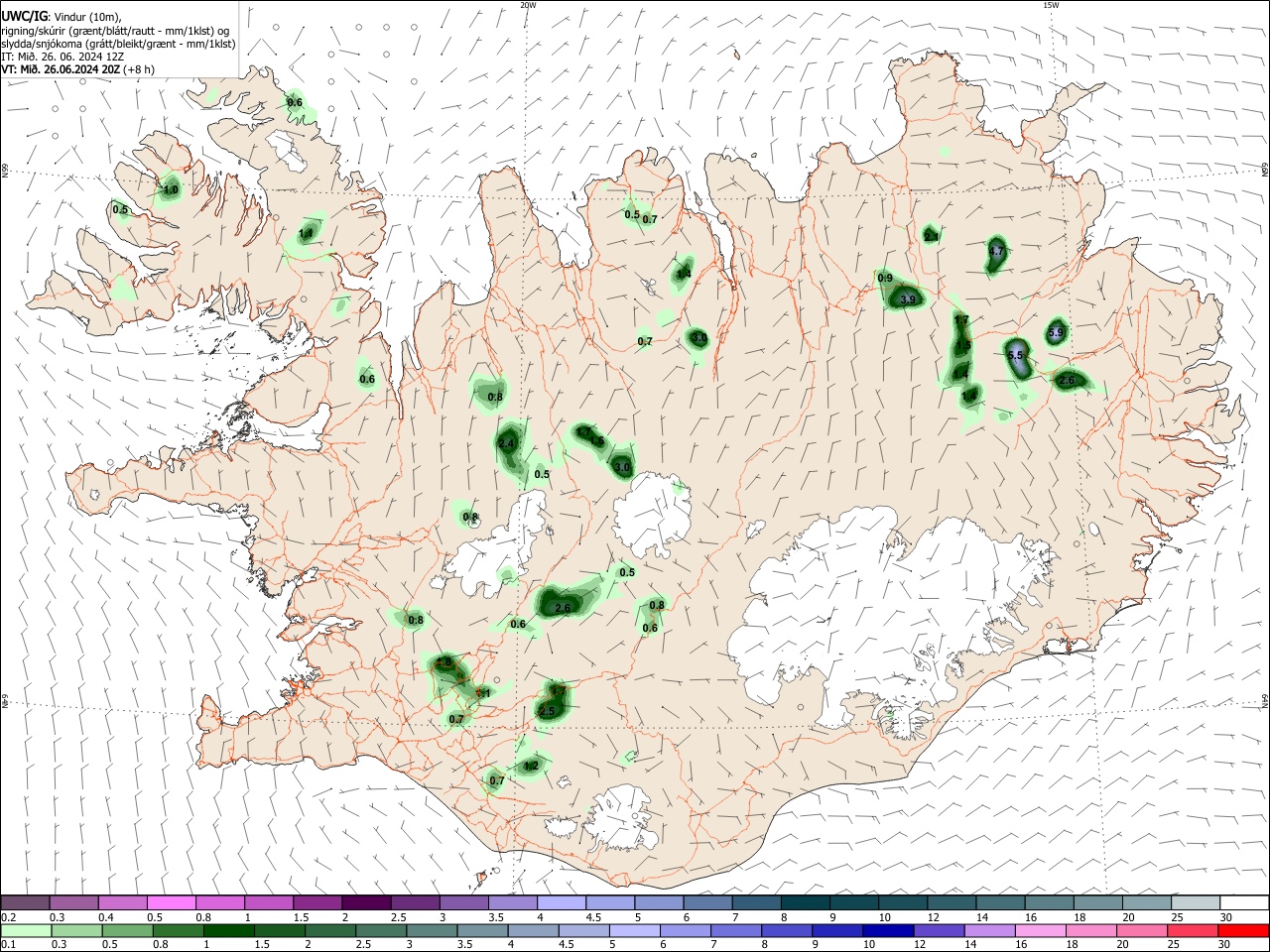
Task: Select the dark teal snow swatch labeled 8
Action: pyautogui.click(x=805, y=902)
